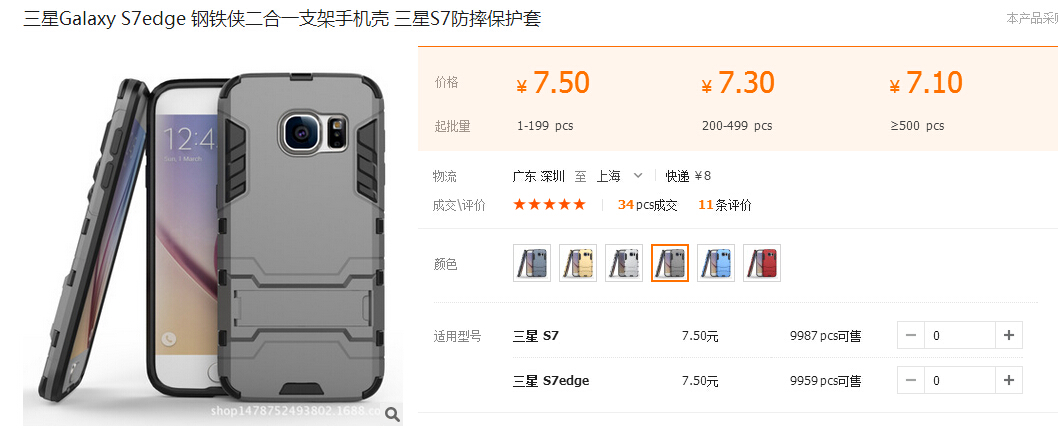
Task: Click the main gray phone case image
Action: pyautogui.click(x=213, y=236)
